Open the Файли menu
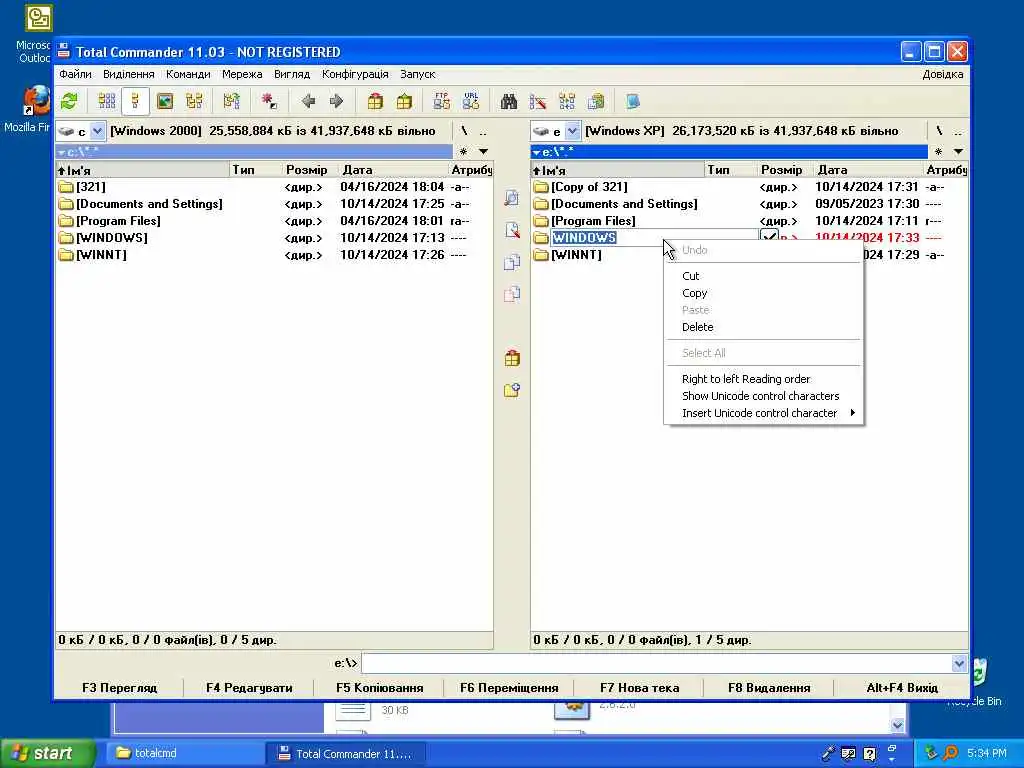1024x768 pixels. (75, 74)
